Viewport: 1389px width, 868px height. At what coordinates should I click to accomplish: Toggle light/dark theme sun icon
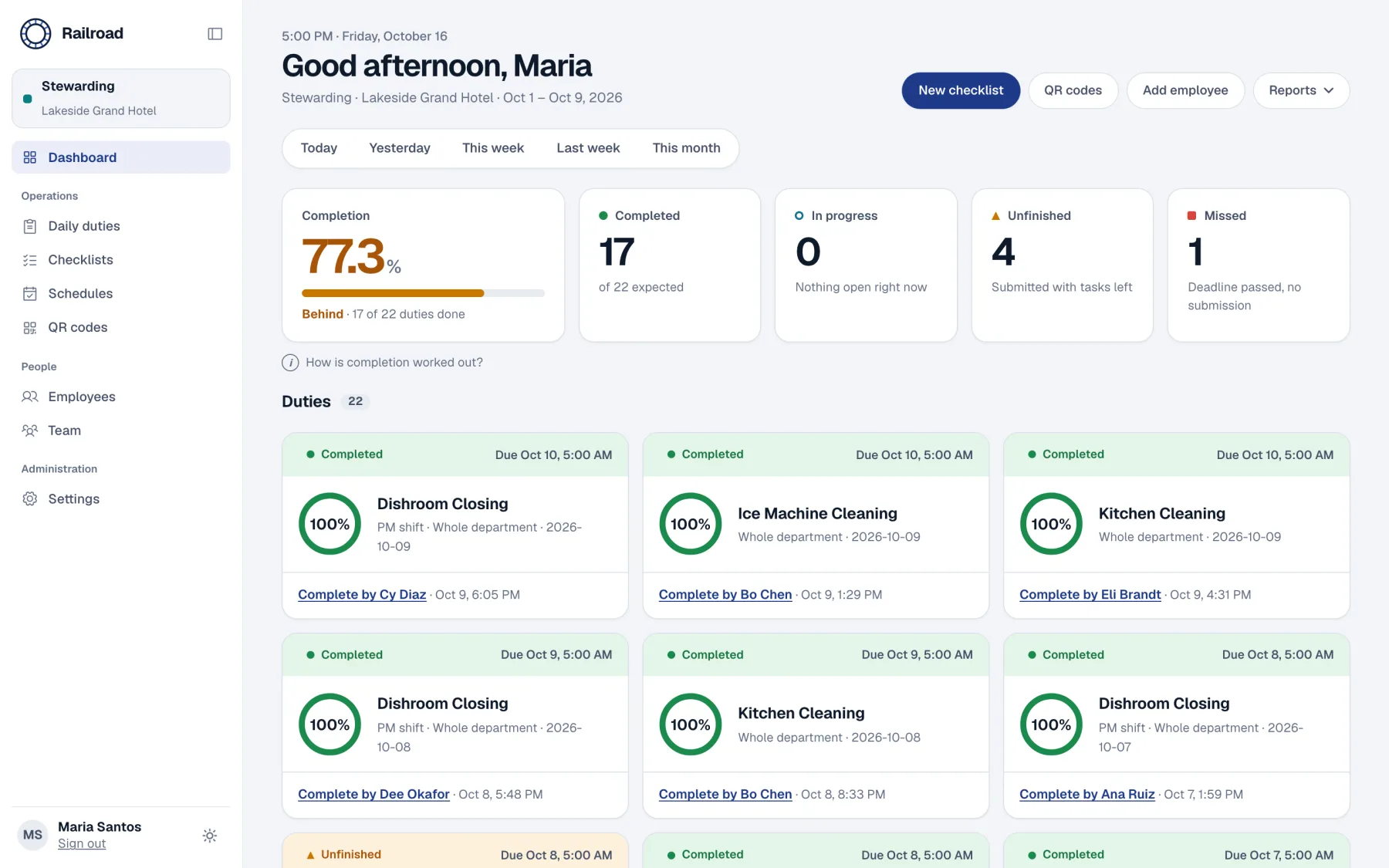coord(209,836)
